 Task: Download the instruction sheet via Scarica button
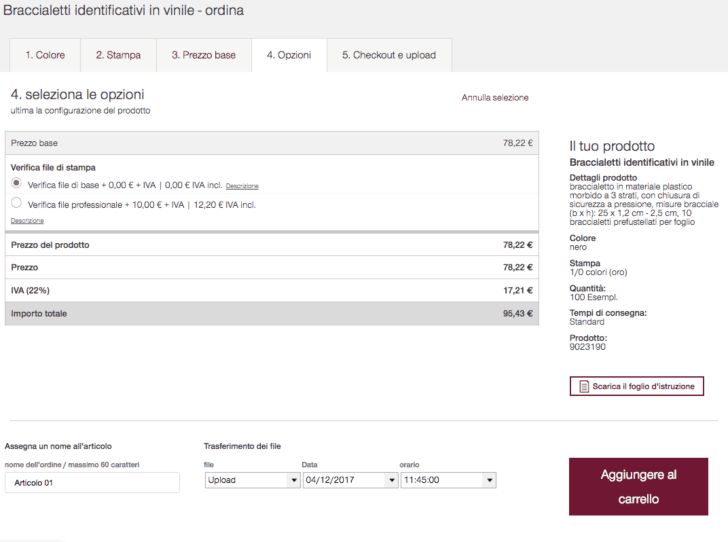(x=637, y=386)
